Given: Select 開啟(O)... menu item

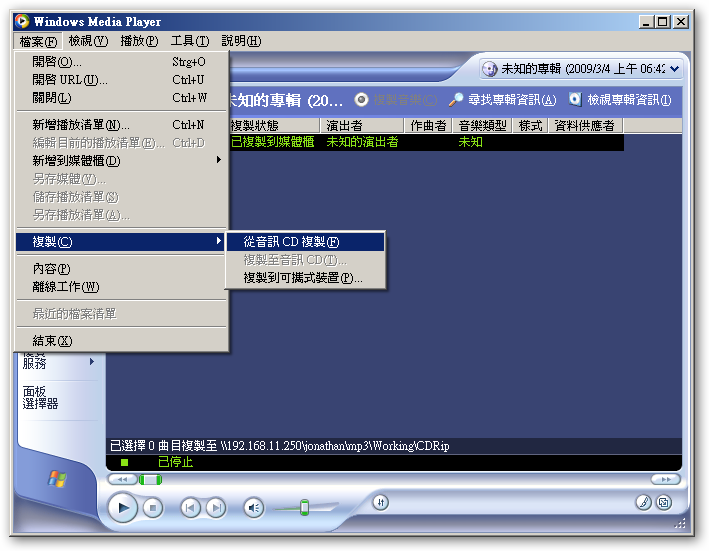Looking at the screenshot, I should pyautogui.click(x=121, y=61).
